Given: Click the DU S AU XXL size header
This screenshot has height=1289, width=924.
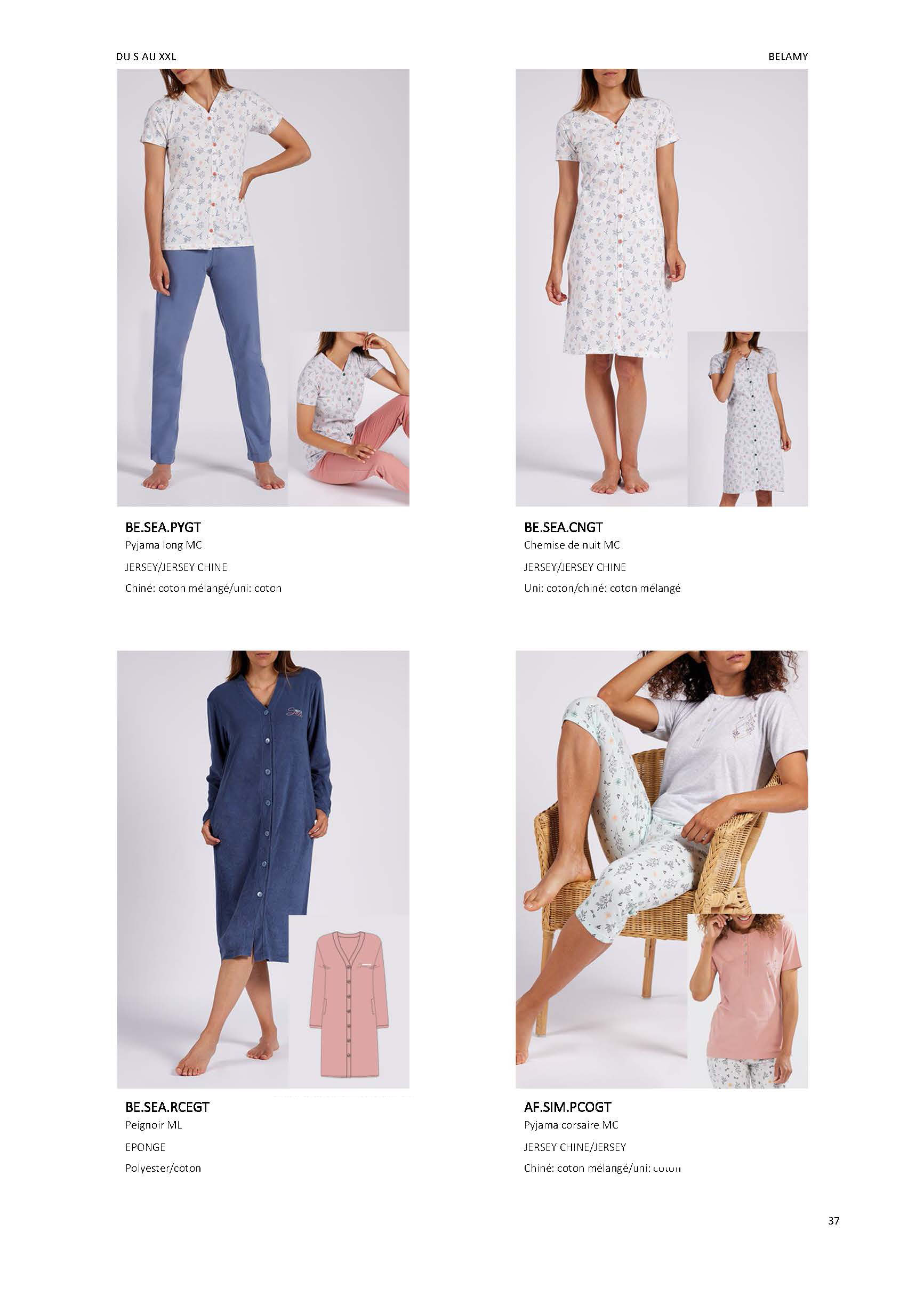Looking at the screenshot, I should (x=146, y=57).
